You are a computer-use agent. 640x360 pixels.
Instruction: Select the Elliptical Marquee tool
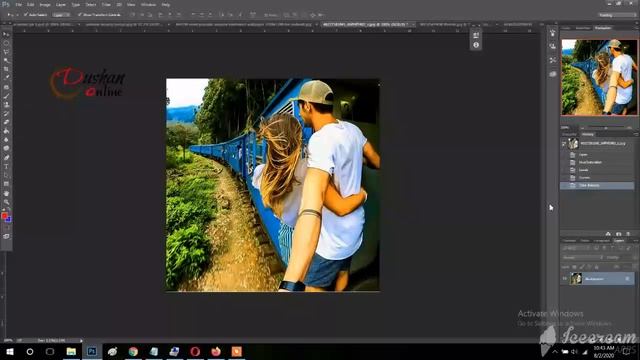point(6,43)
